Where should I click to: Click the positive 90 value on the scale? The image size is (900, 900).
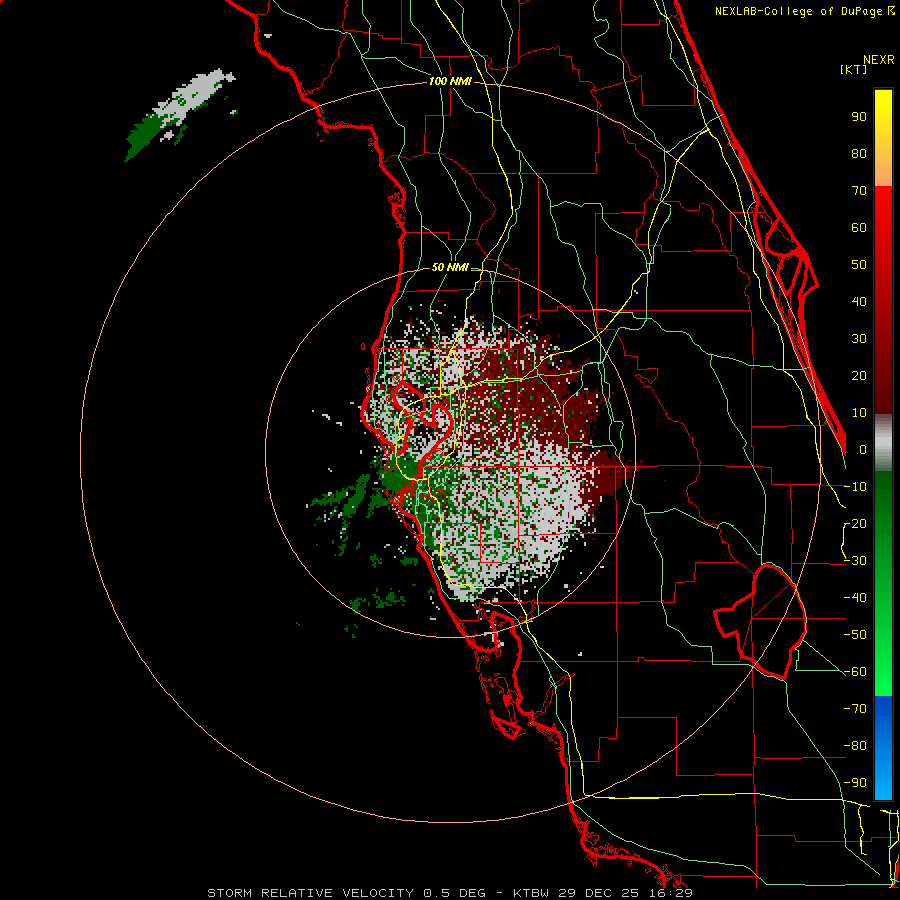tap(859, 117)
